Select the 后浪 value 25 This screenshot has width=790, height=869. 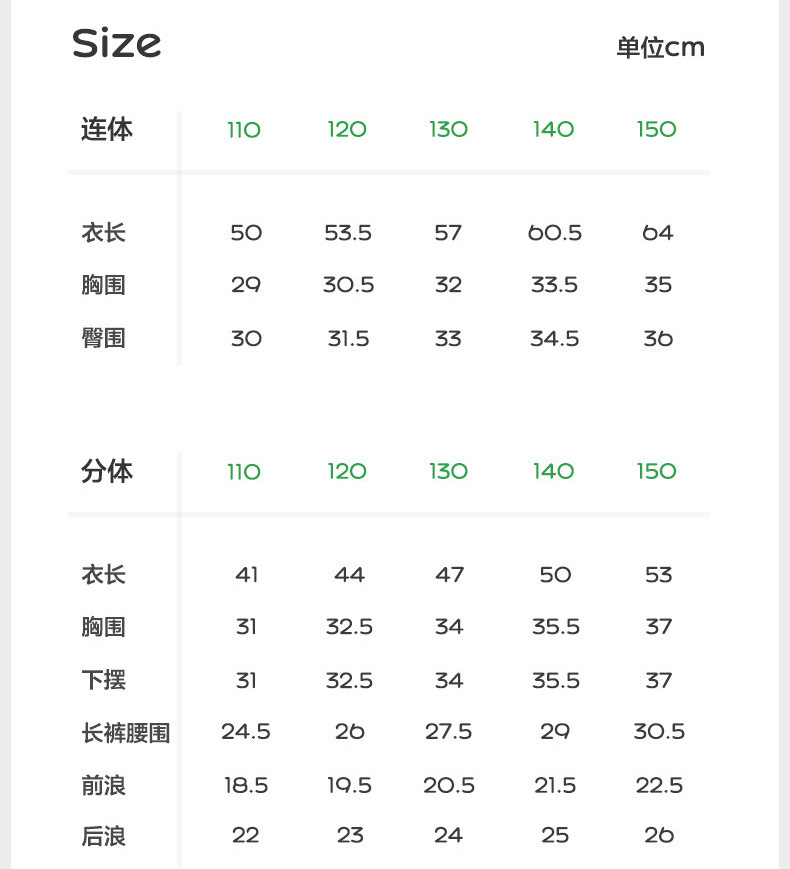coord(554,836)
